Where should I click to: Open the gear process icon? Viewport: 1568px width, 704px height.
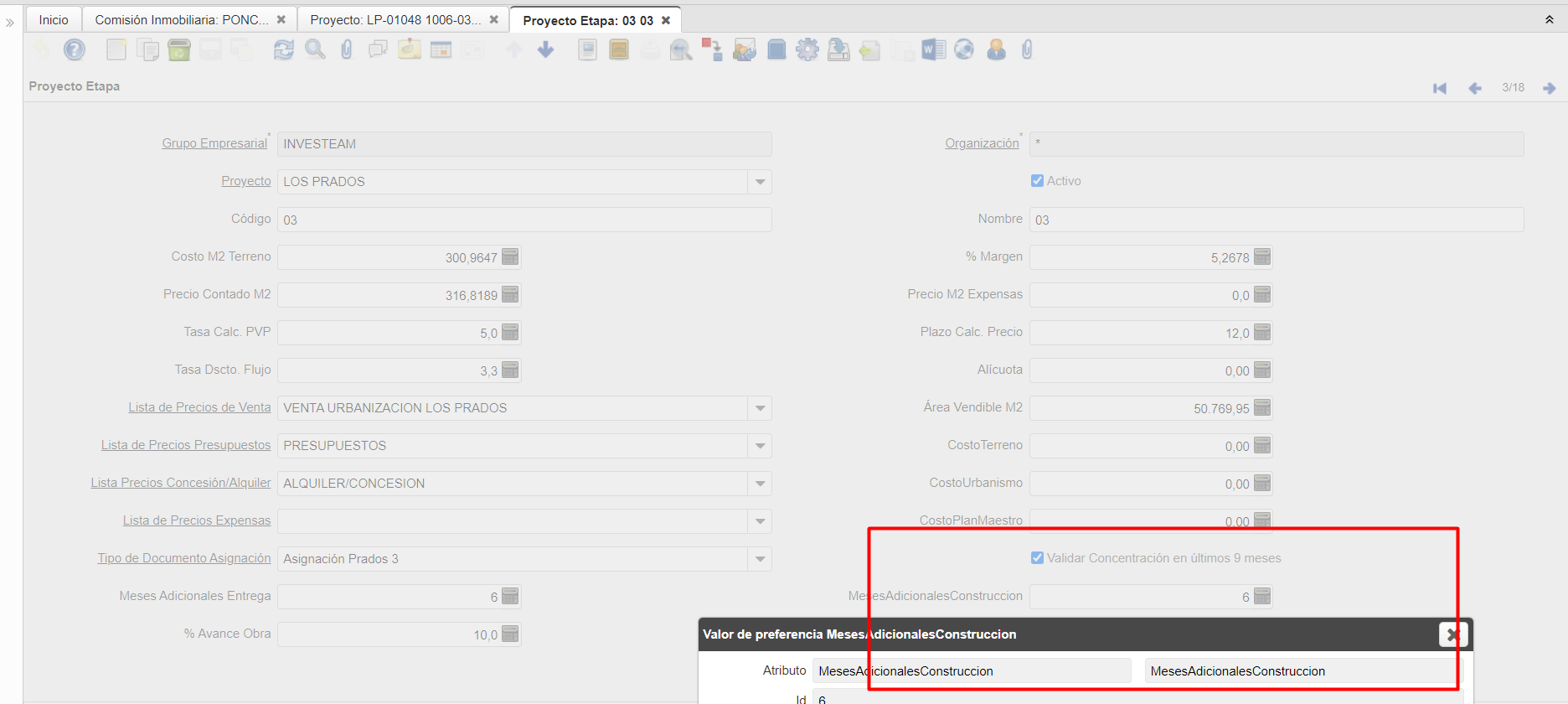[807, 50]
